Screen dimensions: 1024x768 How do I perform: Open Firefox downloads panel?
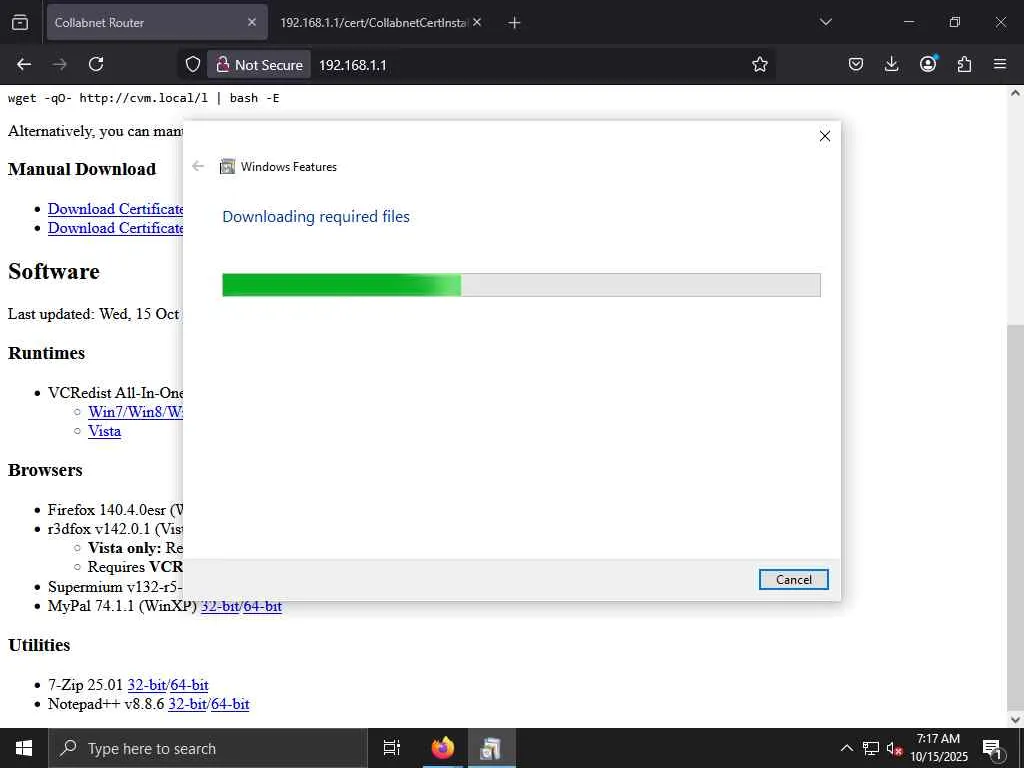point(891,64)
